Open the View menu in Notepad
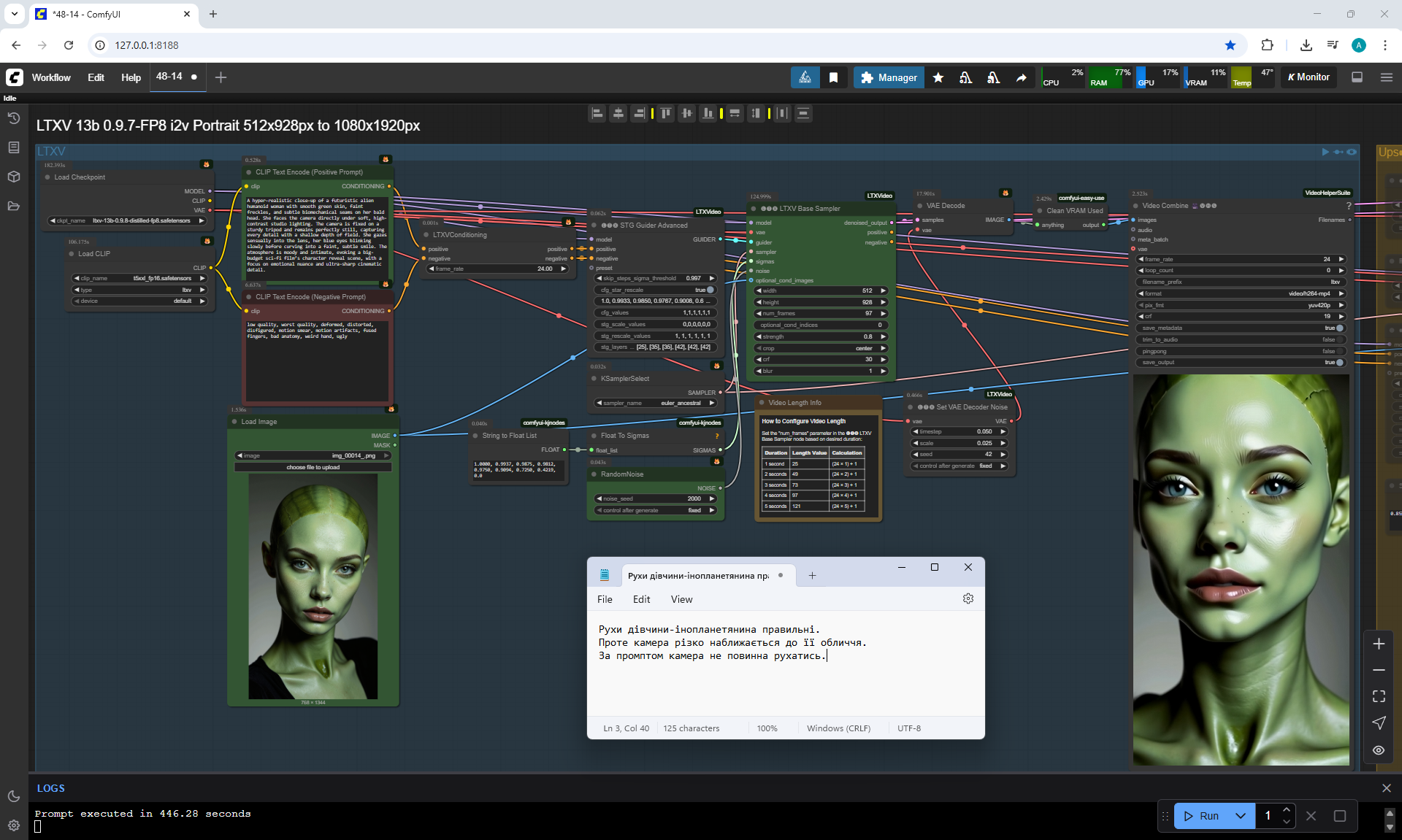The width and height of the screenshot is (1402, 840). (x=681, y=599)
